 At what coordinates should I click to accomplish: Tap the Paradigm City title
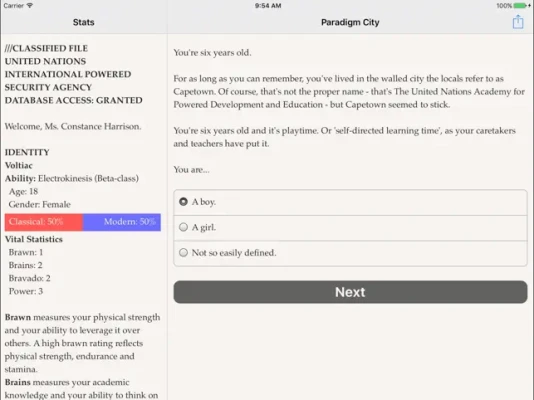point(350,22)
